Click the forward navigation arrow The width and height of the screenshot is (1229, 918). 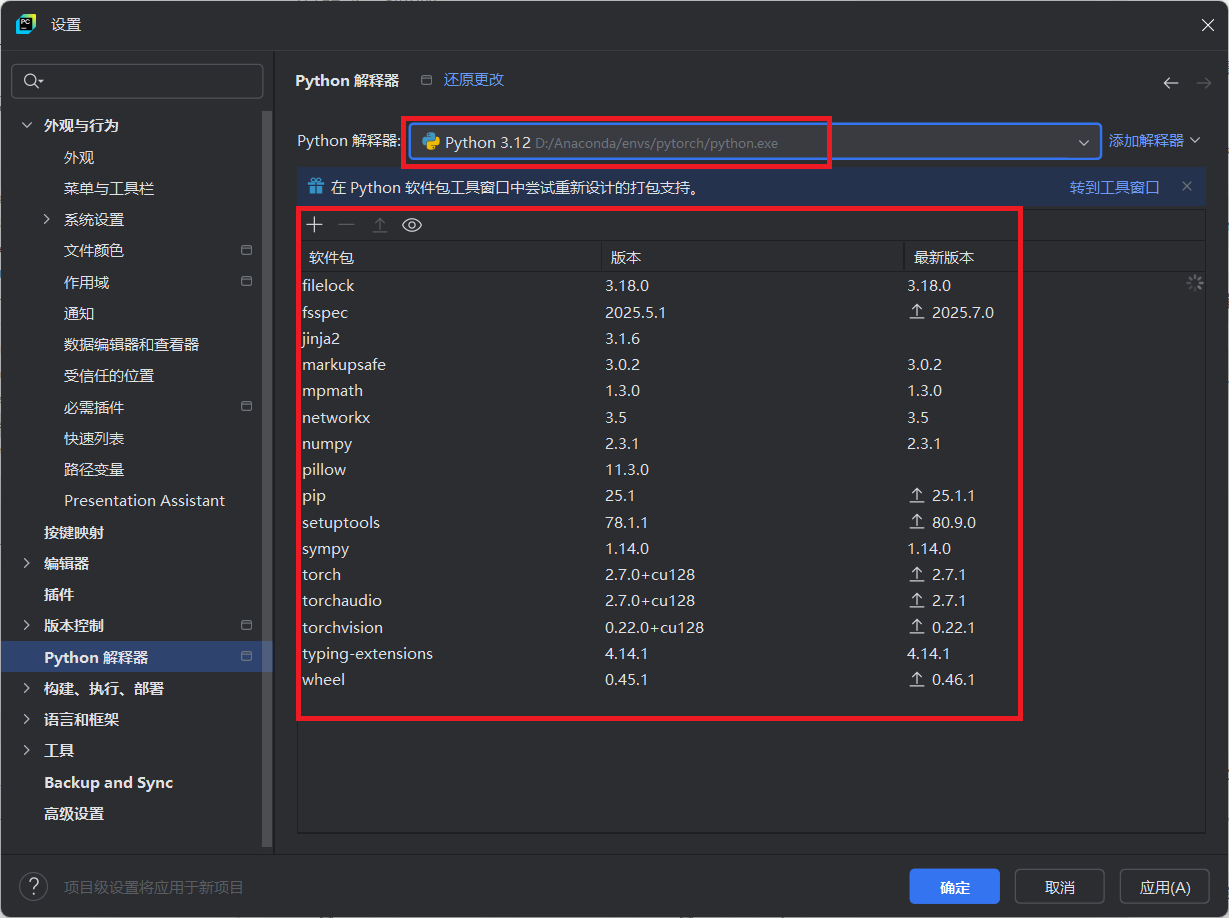[1204, 83]
